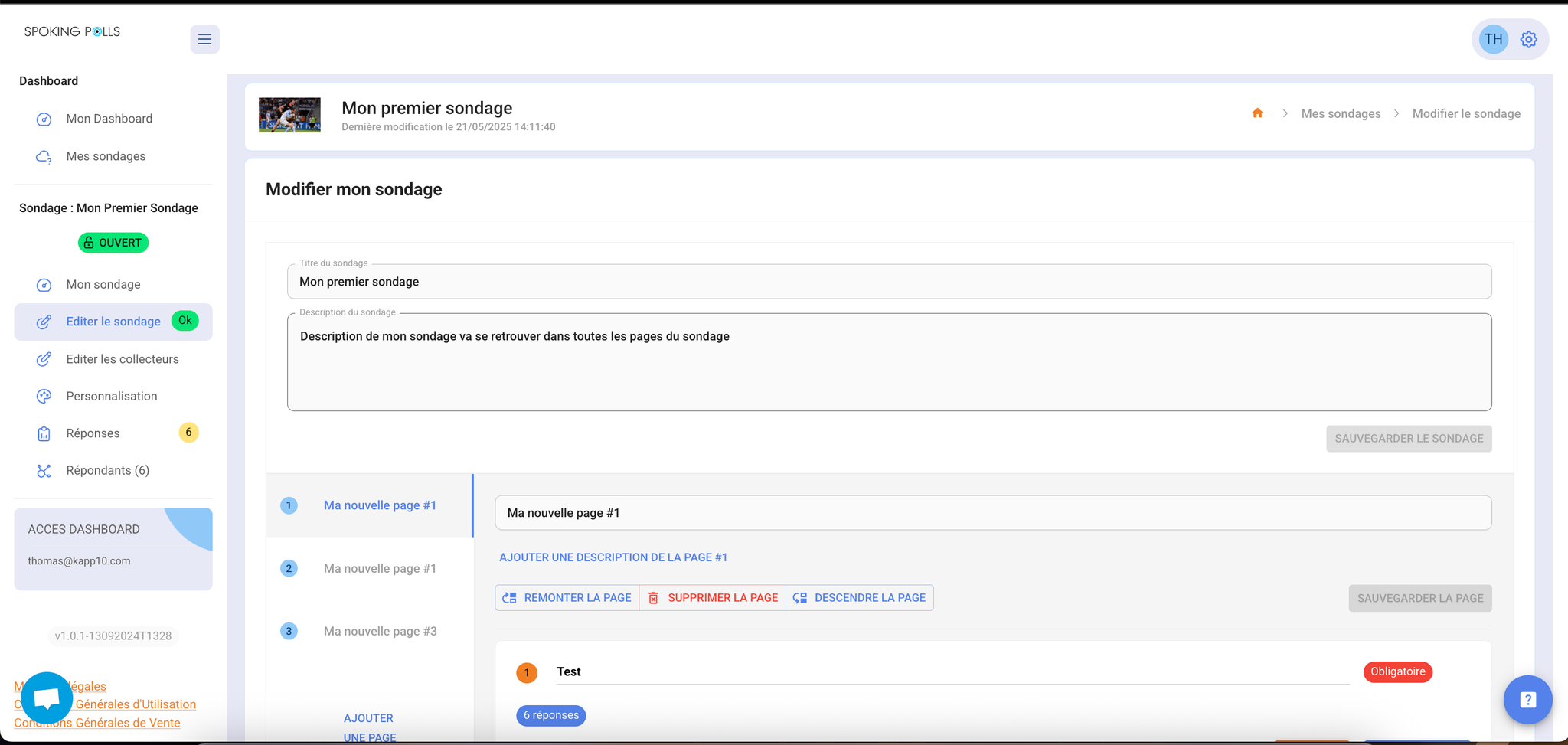Open settings via the gear icon
The height and width of the screenshot is (745, 1568).
pyautogui.click(x=1528, y=40)
